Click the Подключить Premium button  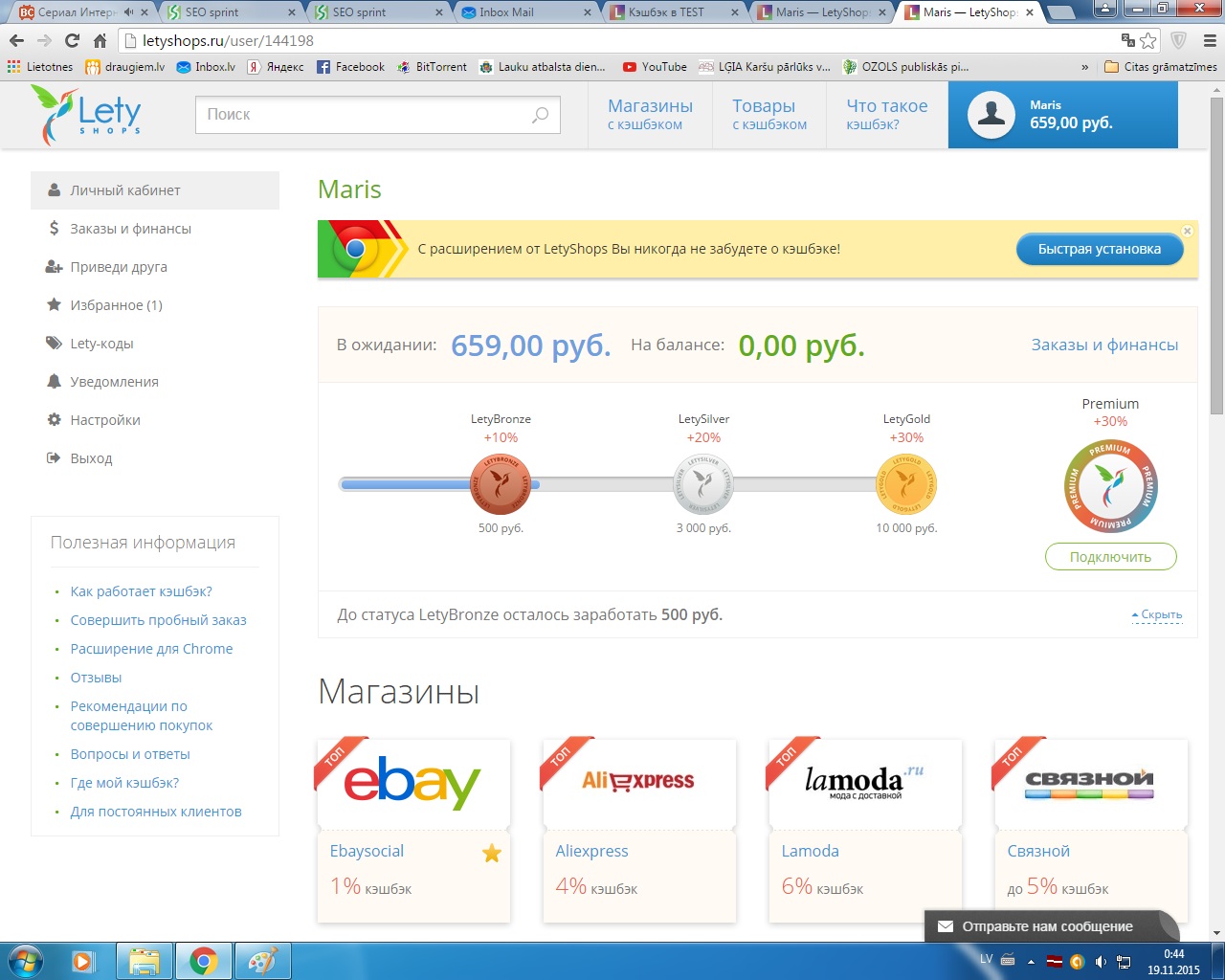(x=1110, y=557)
